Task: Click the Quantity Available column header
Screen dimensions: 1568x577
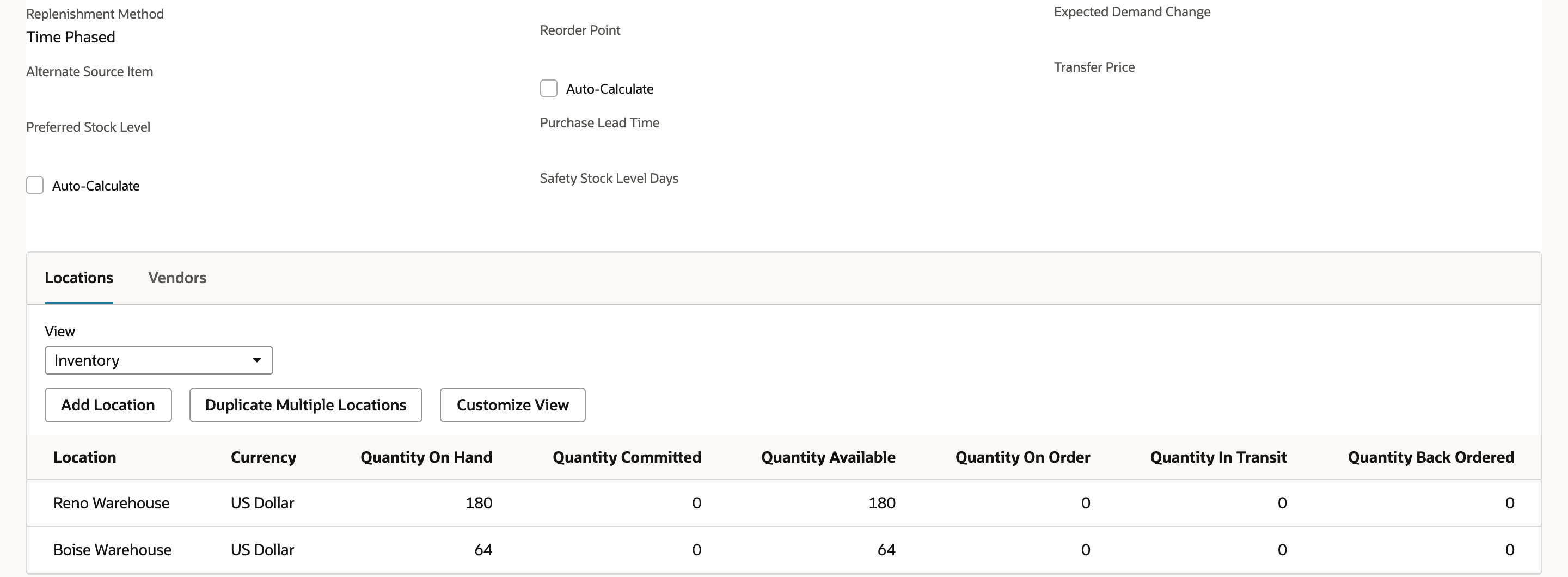Action: click(828, 457)
